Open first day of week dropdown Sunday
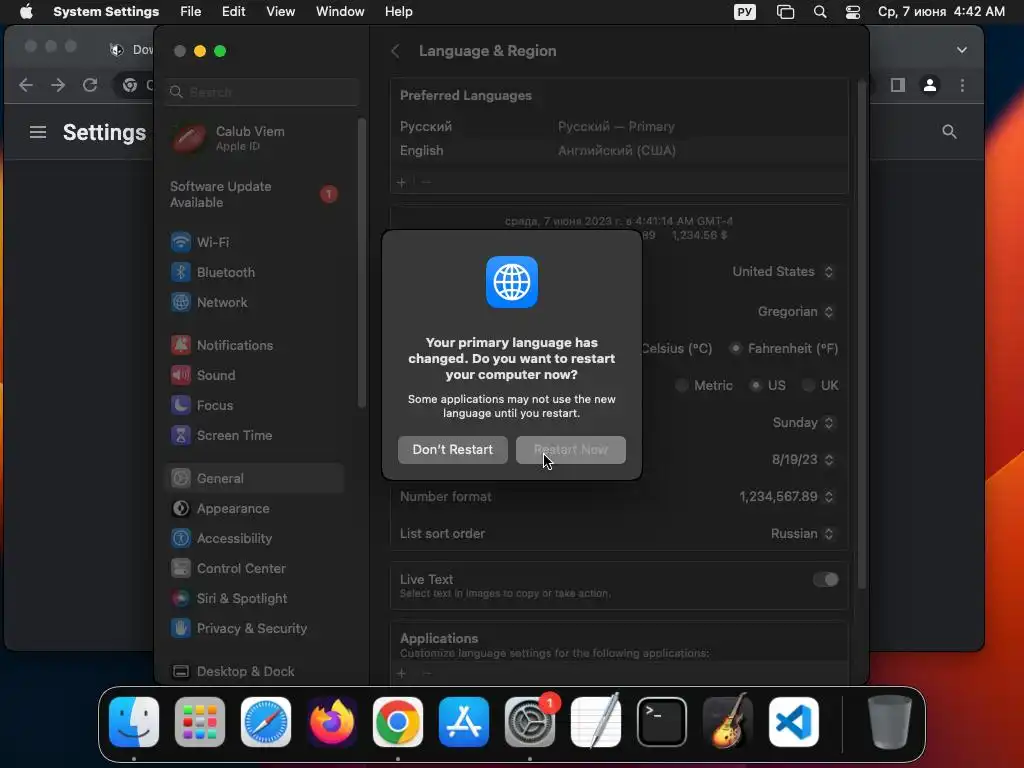 [803, 423]
